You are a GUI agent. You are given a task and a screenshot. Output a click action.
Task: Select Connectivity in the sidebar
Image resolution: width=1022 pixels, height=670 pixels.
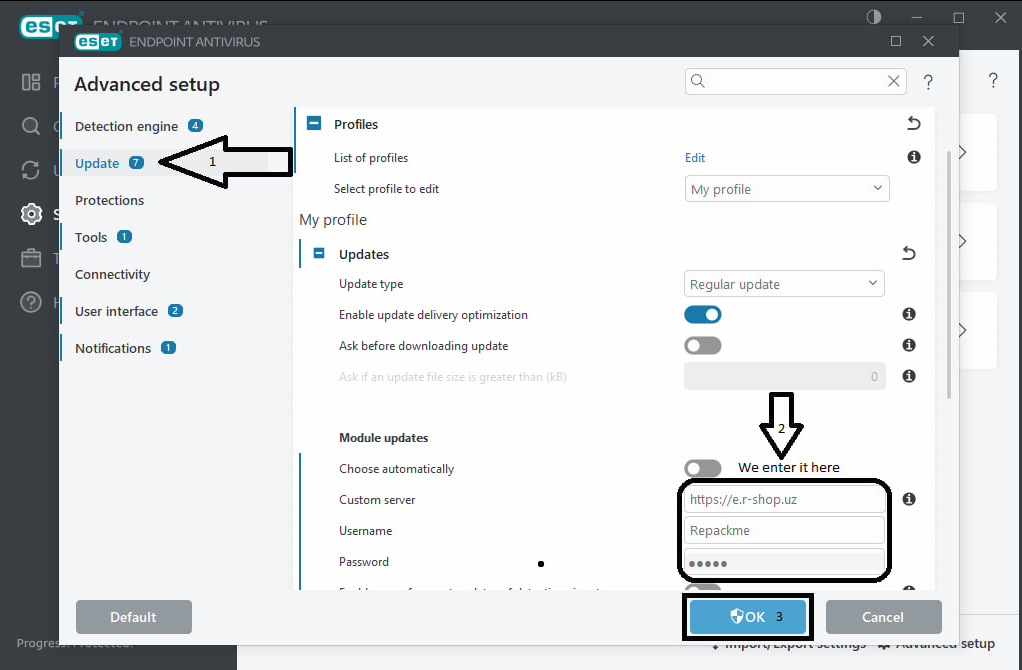click(x=112, y=274)
